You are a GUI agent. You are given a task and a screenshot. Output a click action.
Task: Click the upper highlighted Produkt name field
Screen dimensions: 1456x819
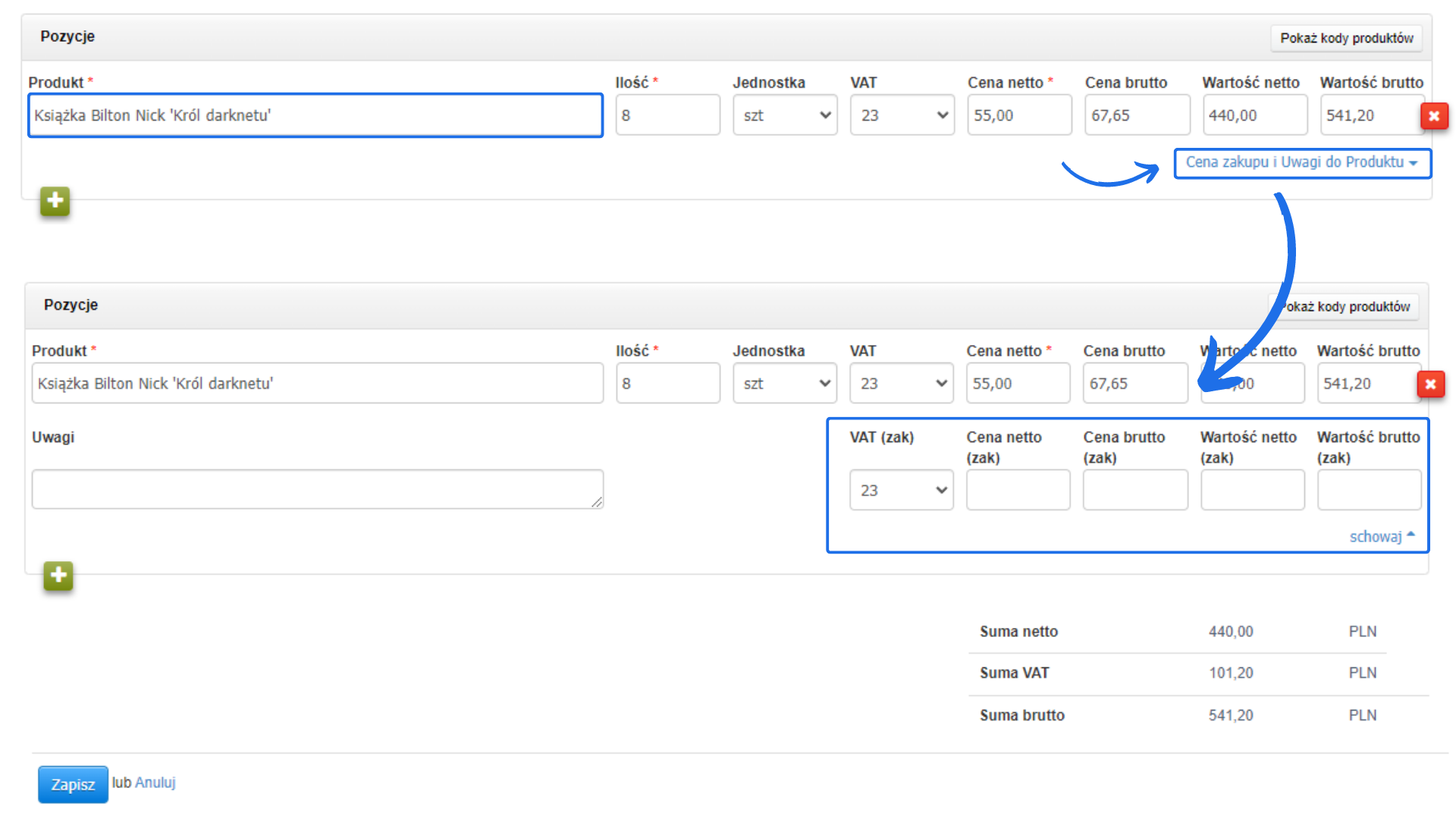[x=315, y=115]
